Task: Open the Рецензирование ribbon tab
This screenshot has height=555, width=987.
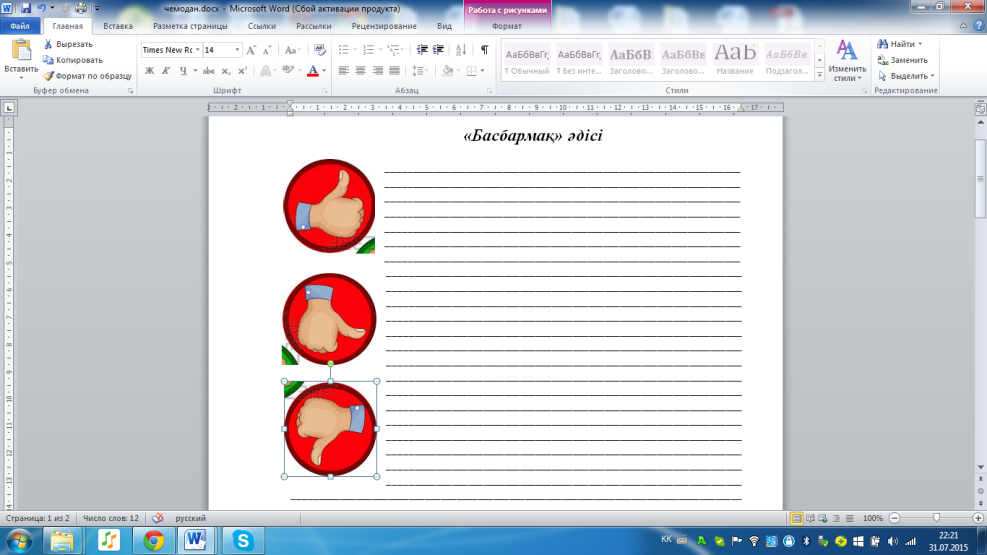Action: click(384, 26)
